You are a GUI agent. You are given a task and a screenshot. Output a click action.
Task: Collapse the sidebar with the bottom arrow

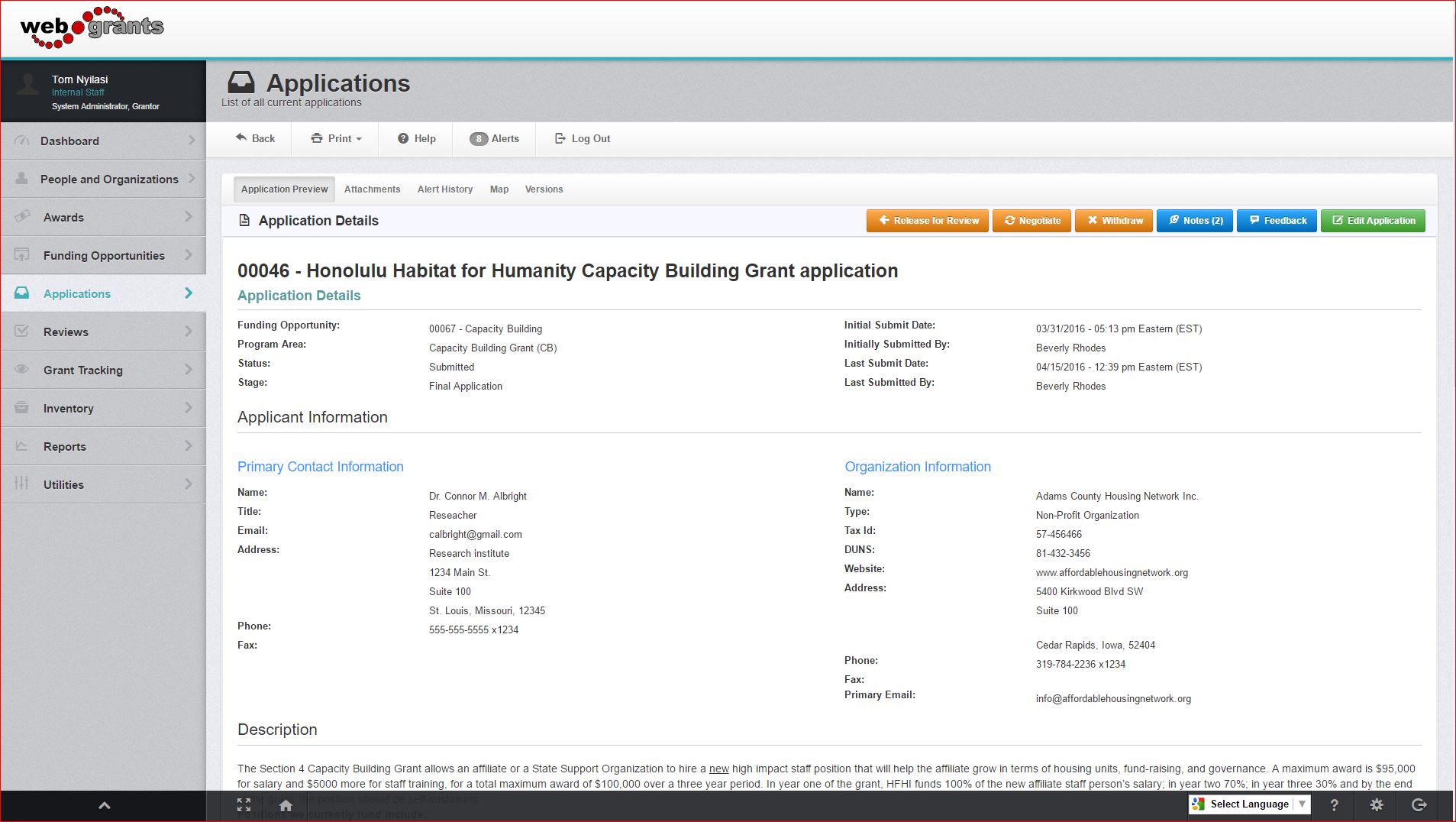(104, 804)
